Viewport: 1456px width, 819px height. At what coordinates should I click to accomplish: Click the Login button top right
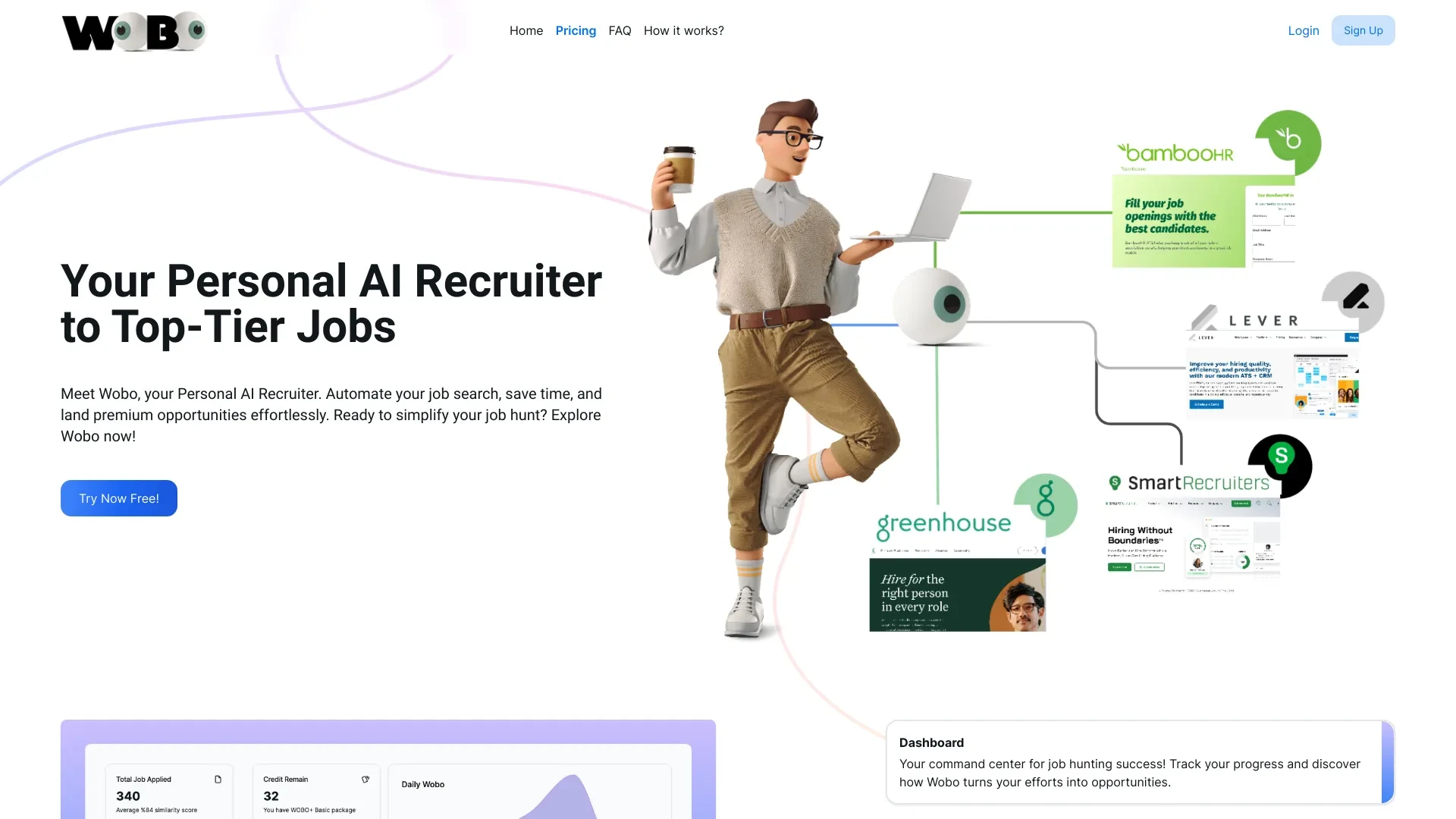[x=1303, y=30]
